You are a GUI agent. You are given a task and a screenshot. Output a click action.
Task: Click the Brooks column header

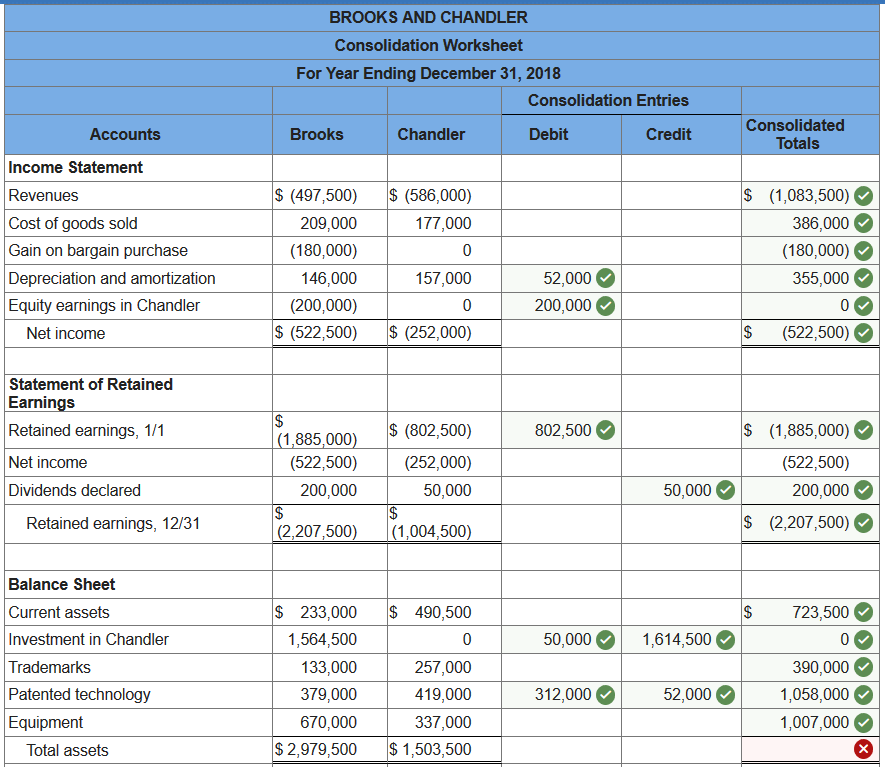pos(317,134)
